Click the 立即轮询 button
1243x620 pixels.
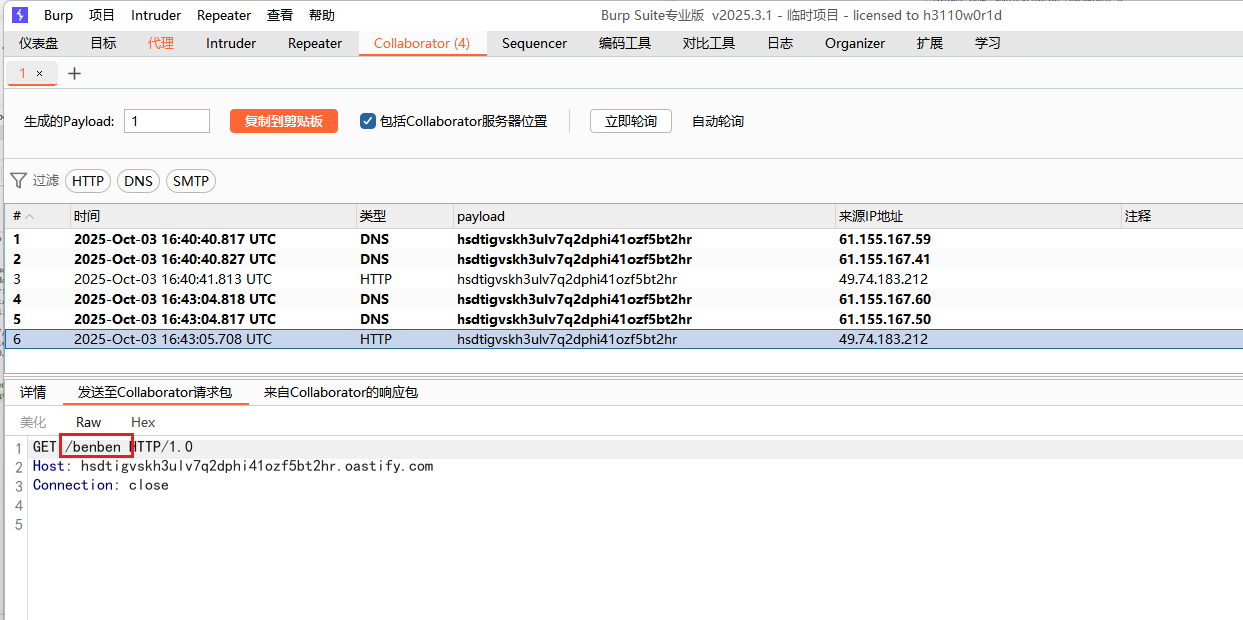coord(630,121)
